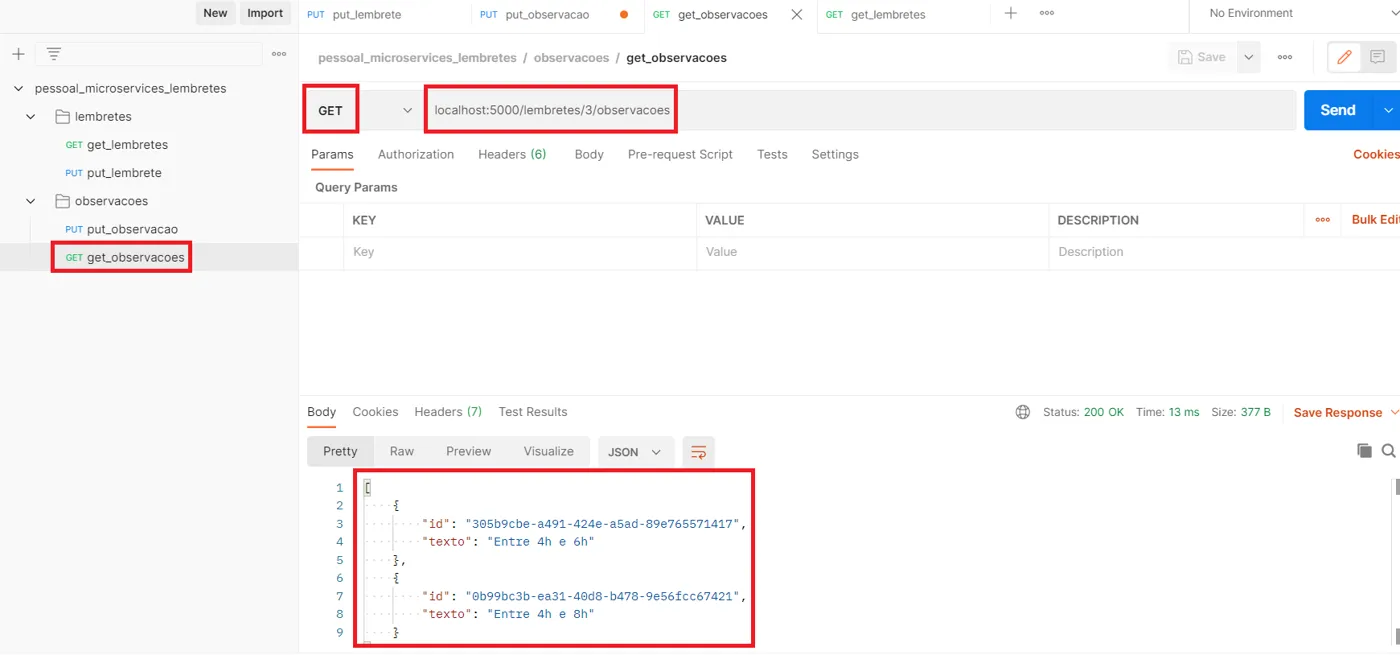Image resolution: width=1400 pixels, height=655 pixels.
Task: Collapse the observacoes folder
Action: click(31, 201)
